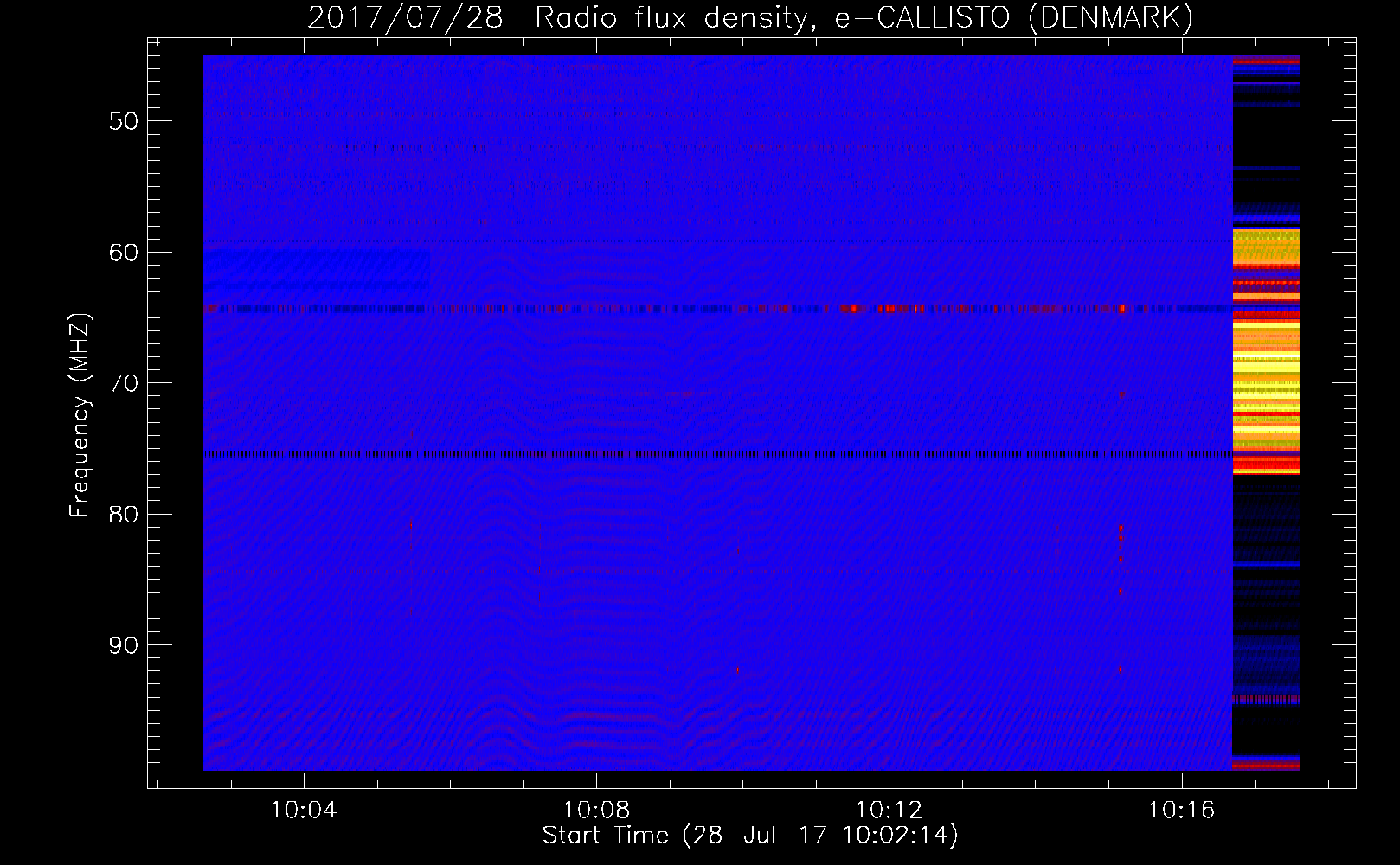Select the 10:08 time tick label
The image size is (1400, 865).
pyautogui.click(x=596, y=811)
